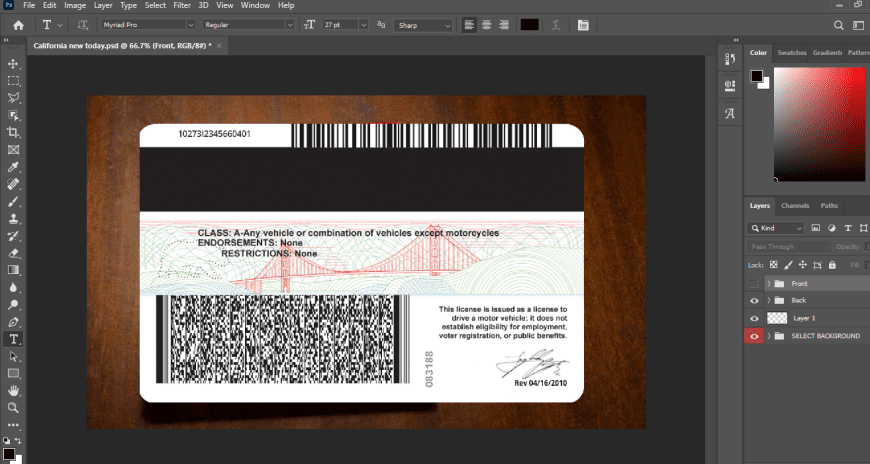870x464 pixels.
Task: Open the font family dropdown Myriad Pro
Action: (148, 25)
